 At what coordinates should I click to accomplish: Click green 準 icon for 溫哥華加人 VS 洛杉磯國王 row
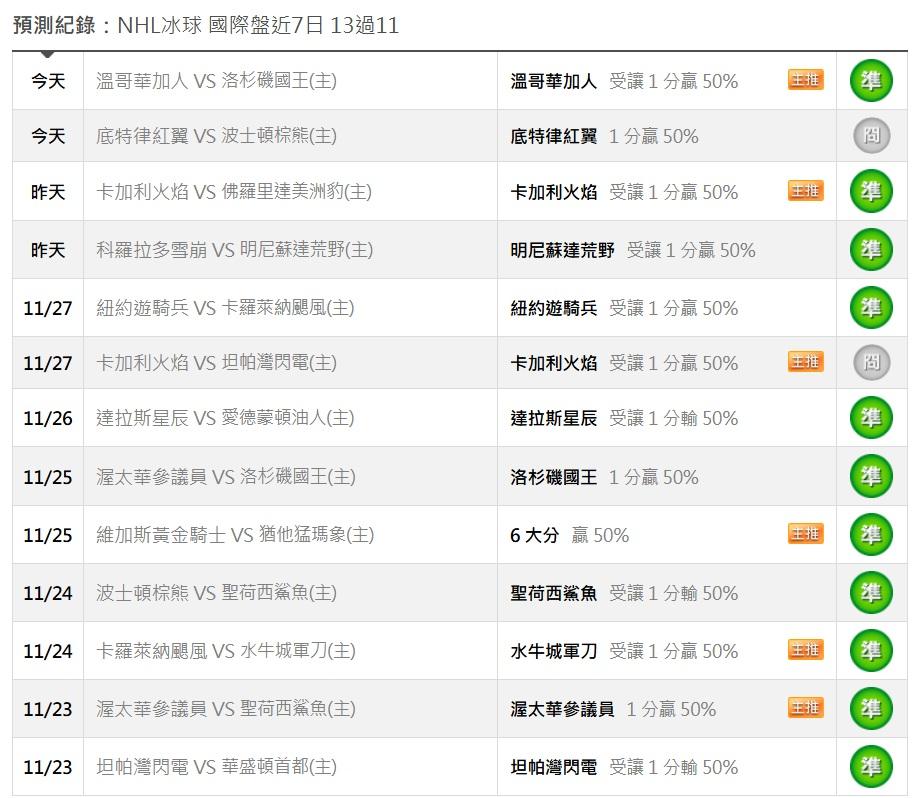871,81
